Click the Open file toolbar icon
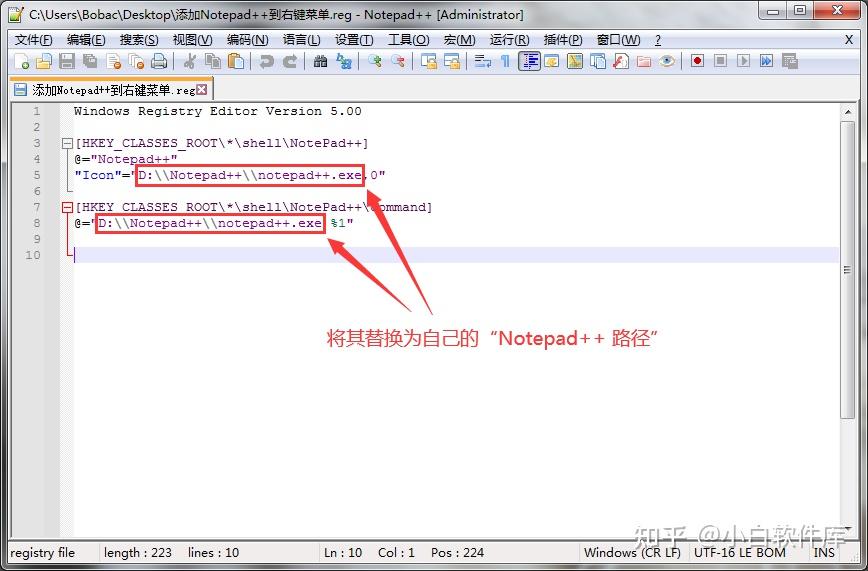Screen dimensions: 868x571 [44, 61]
